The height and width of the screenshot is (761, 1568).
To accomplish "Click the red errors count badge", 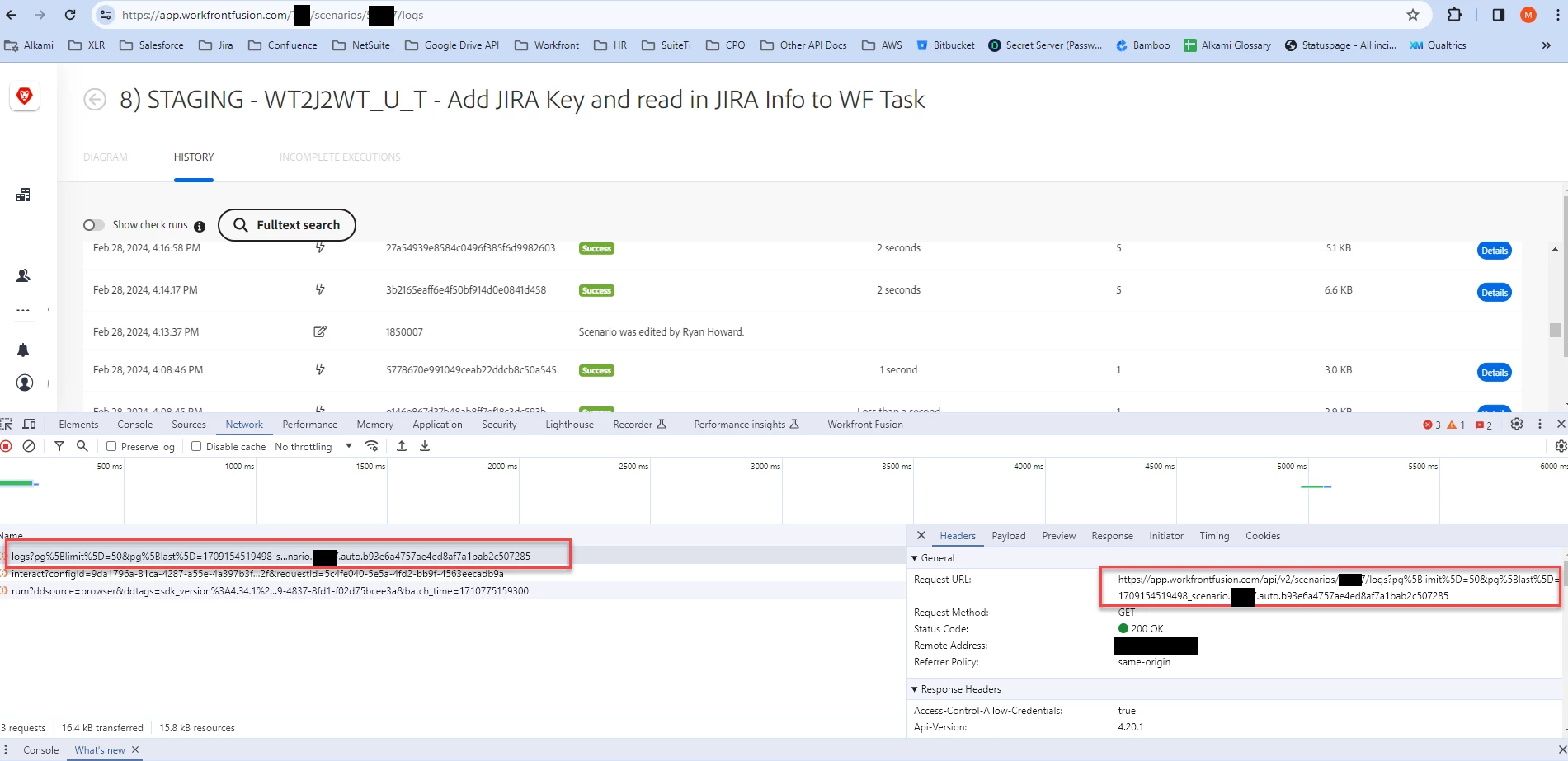I will tap(1432, 425).
